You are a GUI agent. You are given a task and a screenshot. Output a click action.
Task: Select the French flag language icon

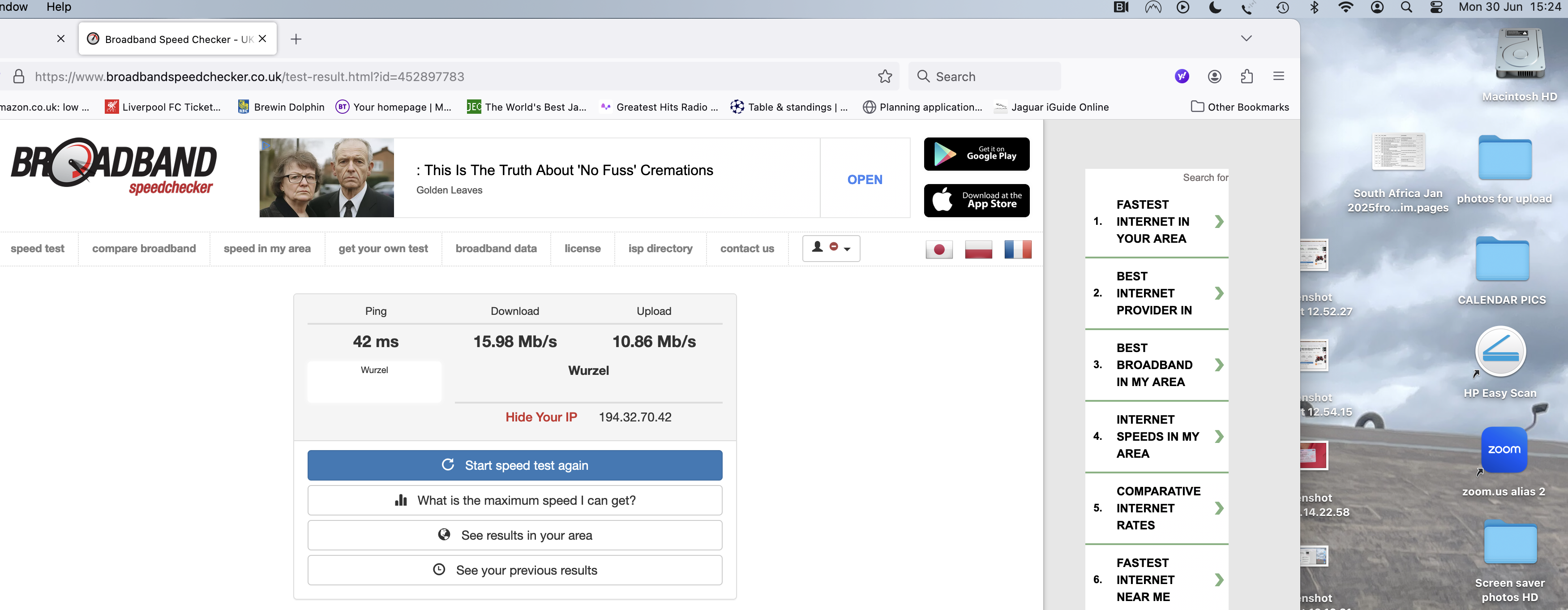[1017, 249]
